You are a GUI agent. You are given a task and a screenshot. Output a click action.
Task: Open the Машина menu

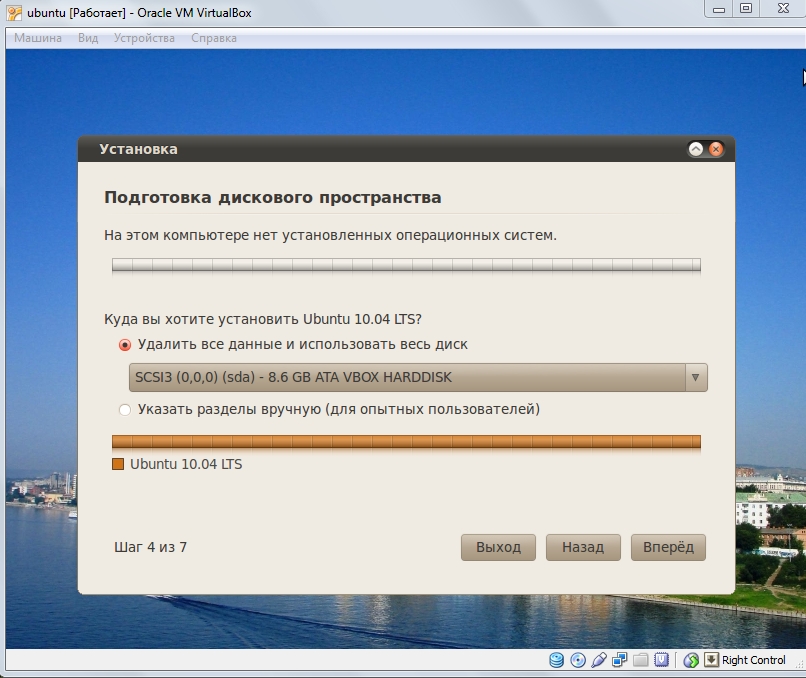pyautogui.click(x=38, y=38)
